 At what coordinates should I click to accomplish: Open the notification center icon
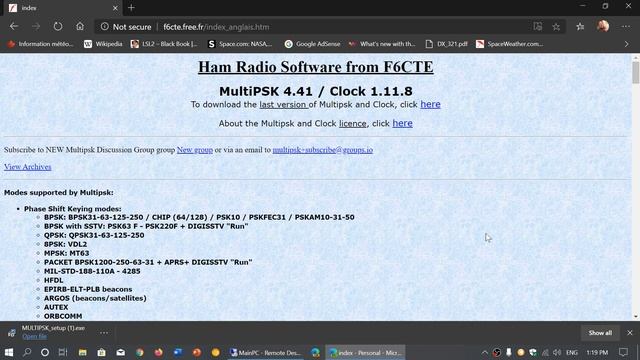(623, 352)
